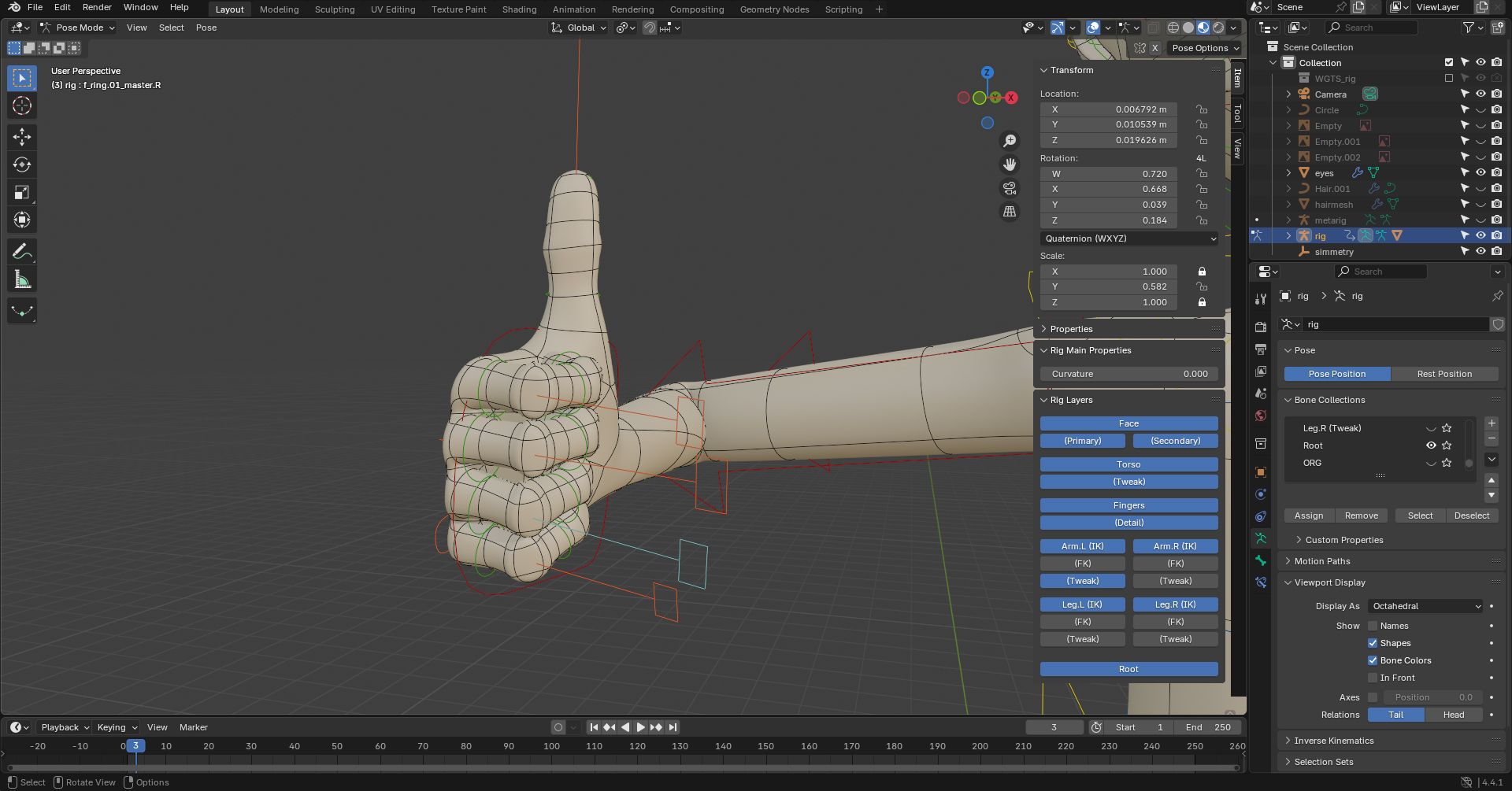
Task: Click the camera view icon in viewport
Action: pos(1010,188)
